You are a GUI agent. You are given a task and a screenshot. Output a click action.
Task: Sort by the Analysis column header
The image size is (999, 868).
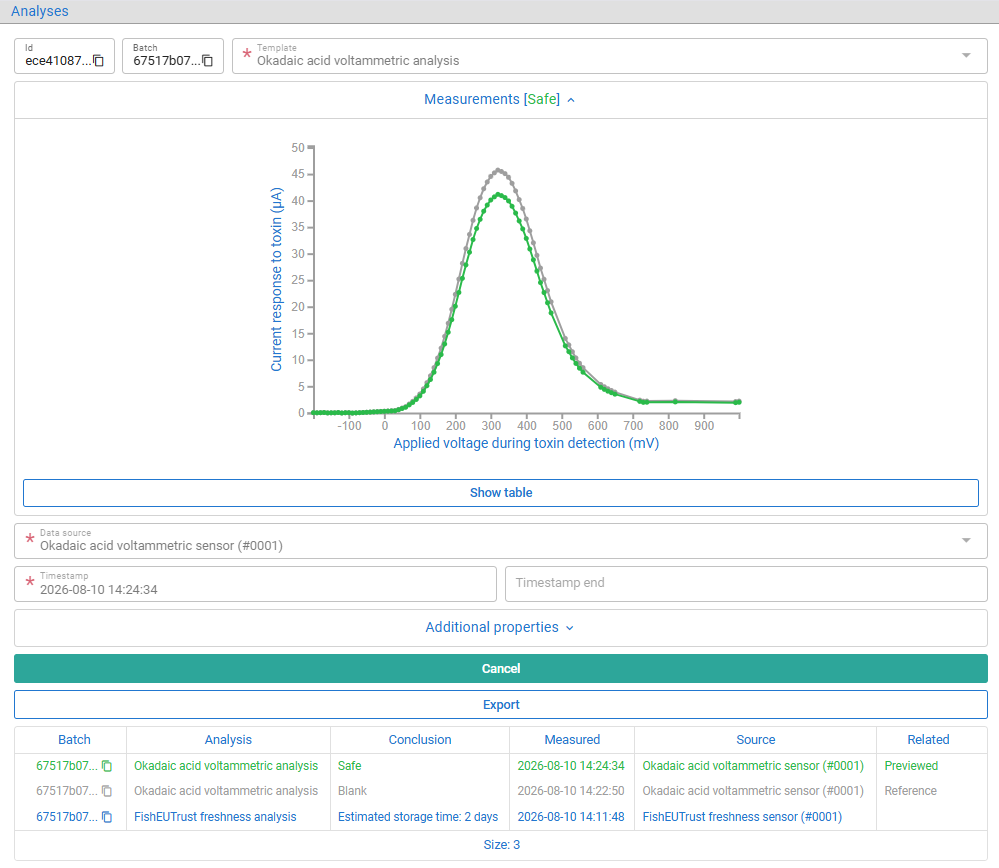228,740
